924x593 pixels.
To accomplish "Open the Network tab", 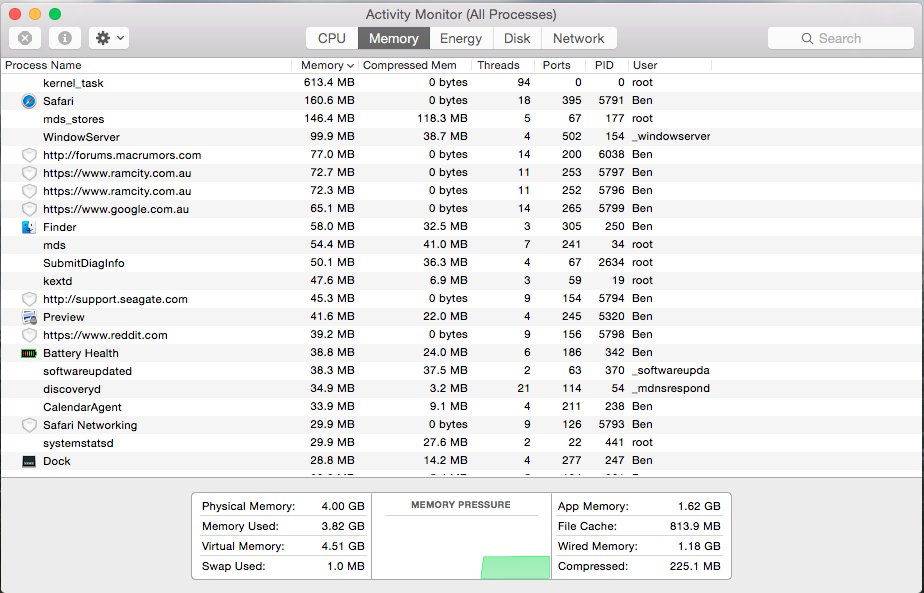I will [579, 38].
